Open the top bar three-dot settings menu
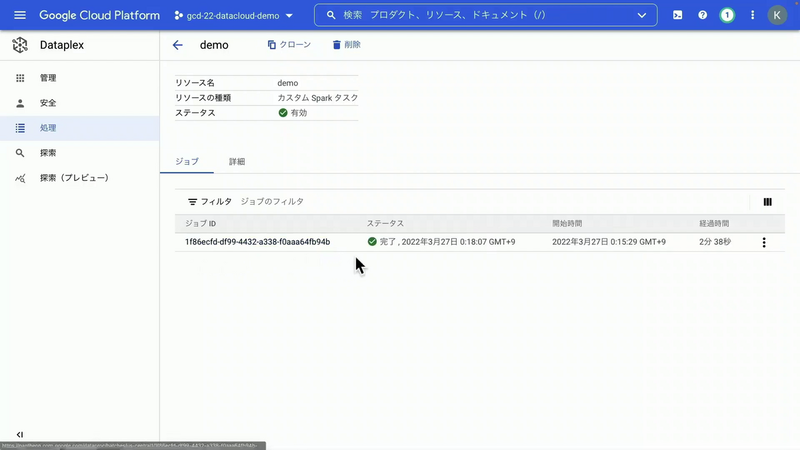Image resolution: width=800 pixels, height=450 pixels. 753,15
